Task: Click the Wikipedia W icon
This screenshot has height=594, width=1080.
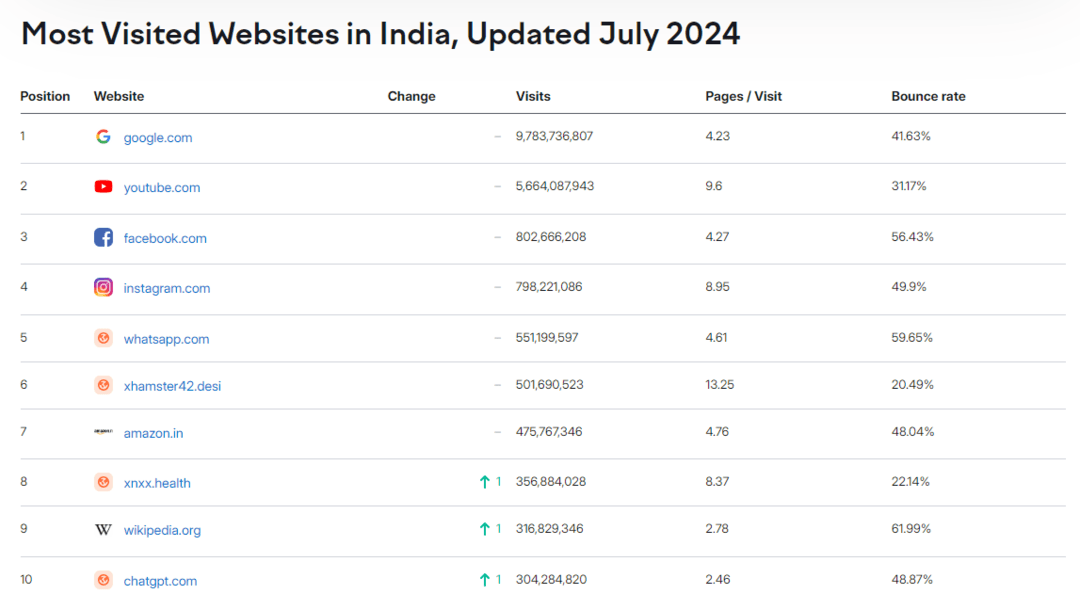Action: [103, 530]
